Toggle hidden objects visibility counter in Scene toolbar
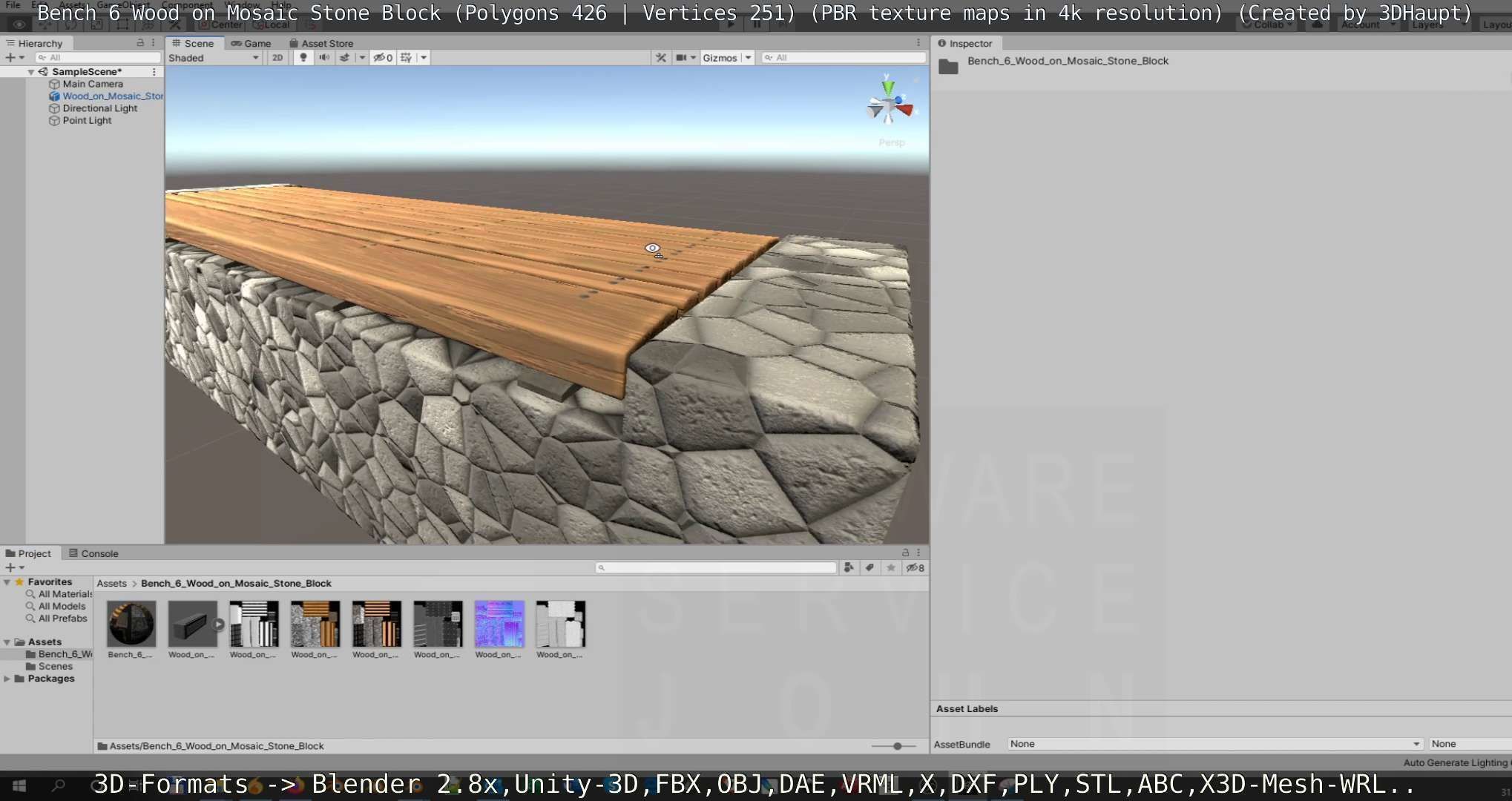This screenshot has height=801, width=1512. pyautogui.click(x=382, y=58)
